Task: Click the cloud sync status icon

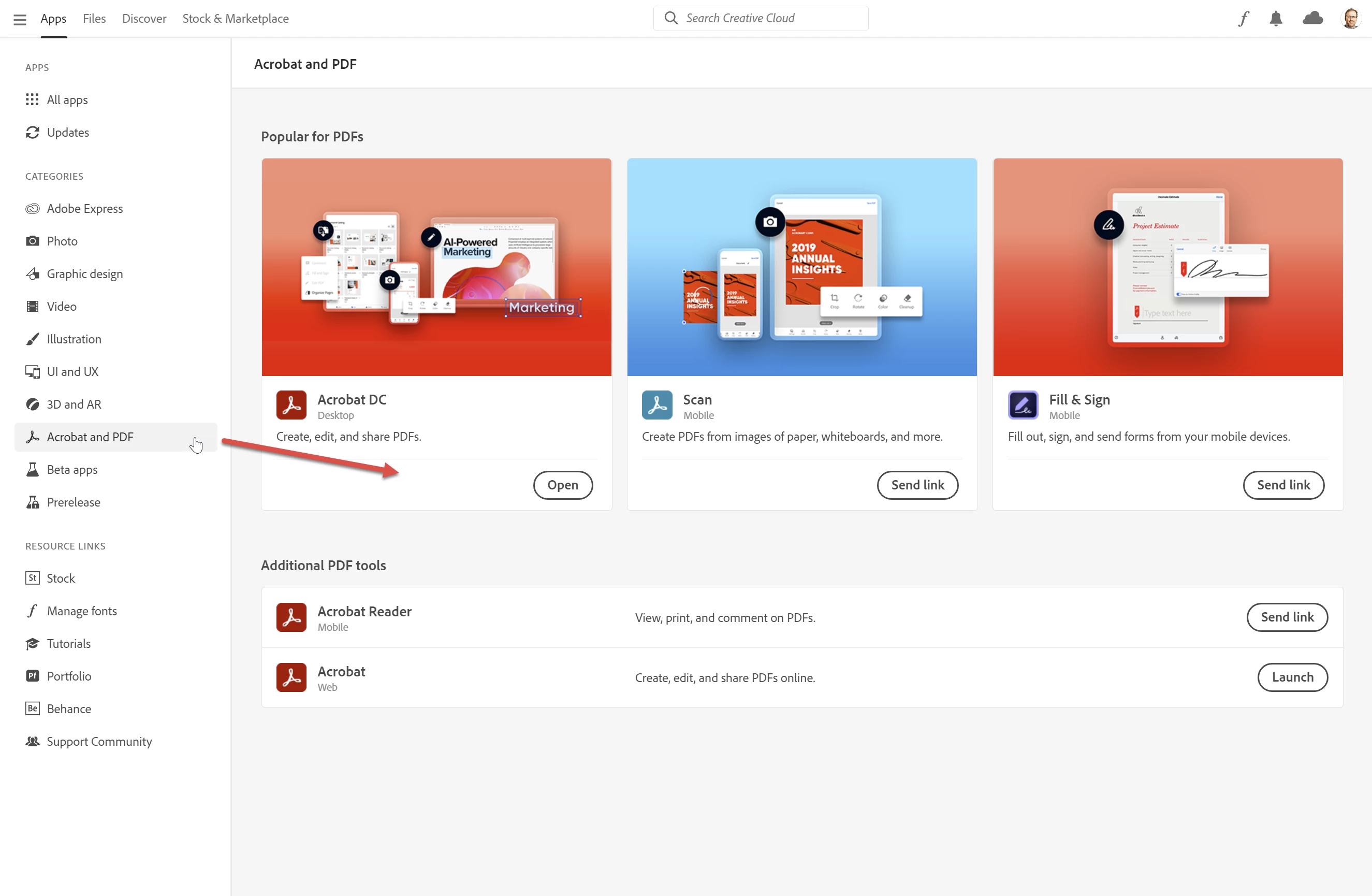Action: 1312,19
